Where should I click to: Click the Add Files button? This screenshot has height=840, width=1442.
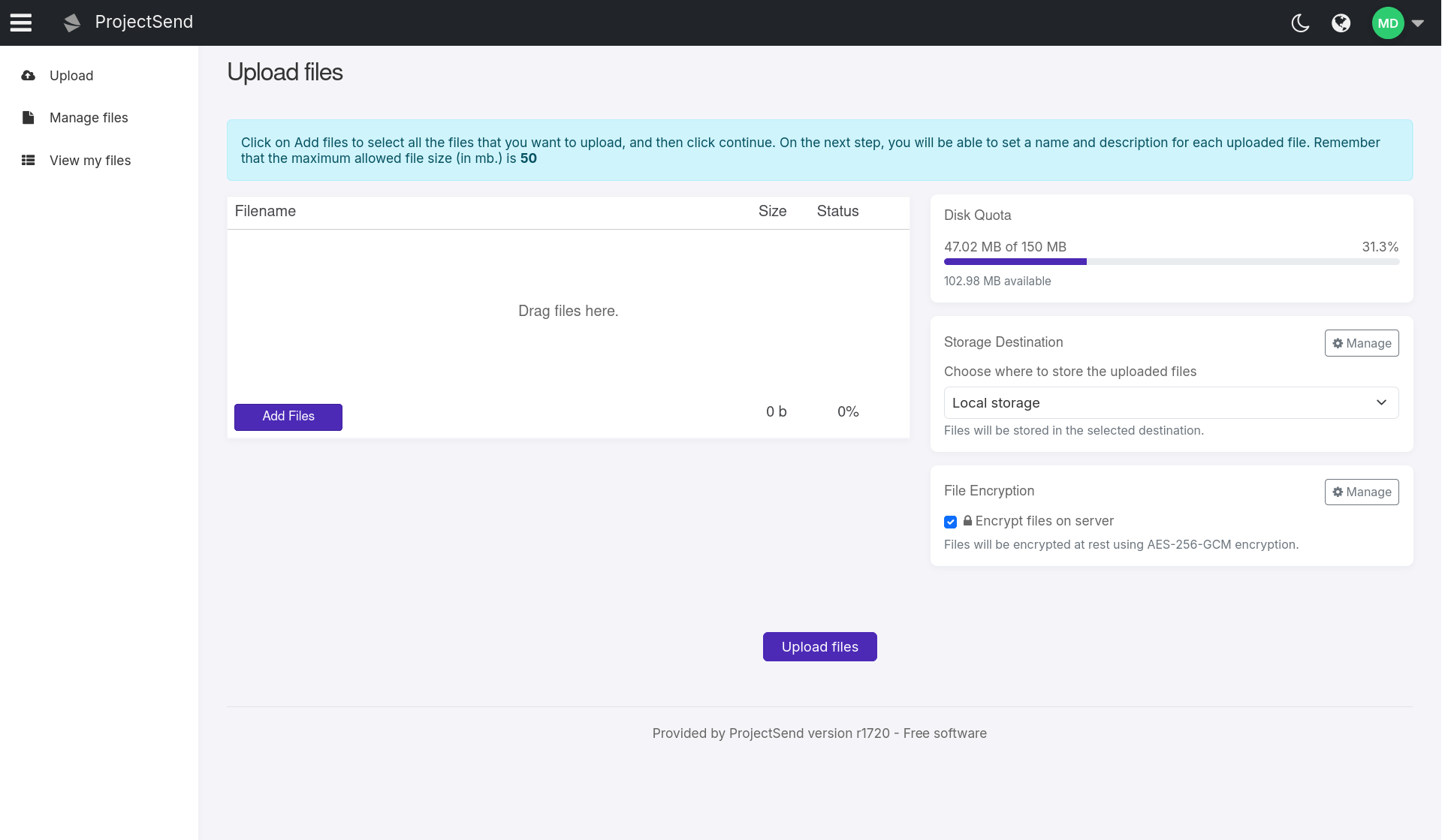288,417
